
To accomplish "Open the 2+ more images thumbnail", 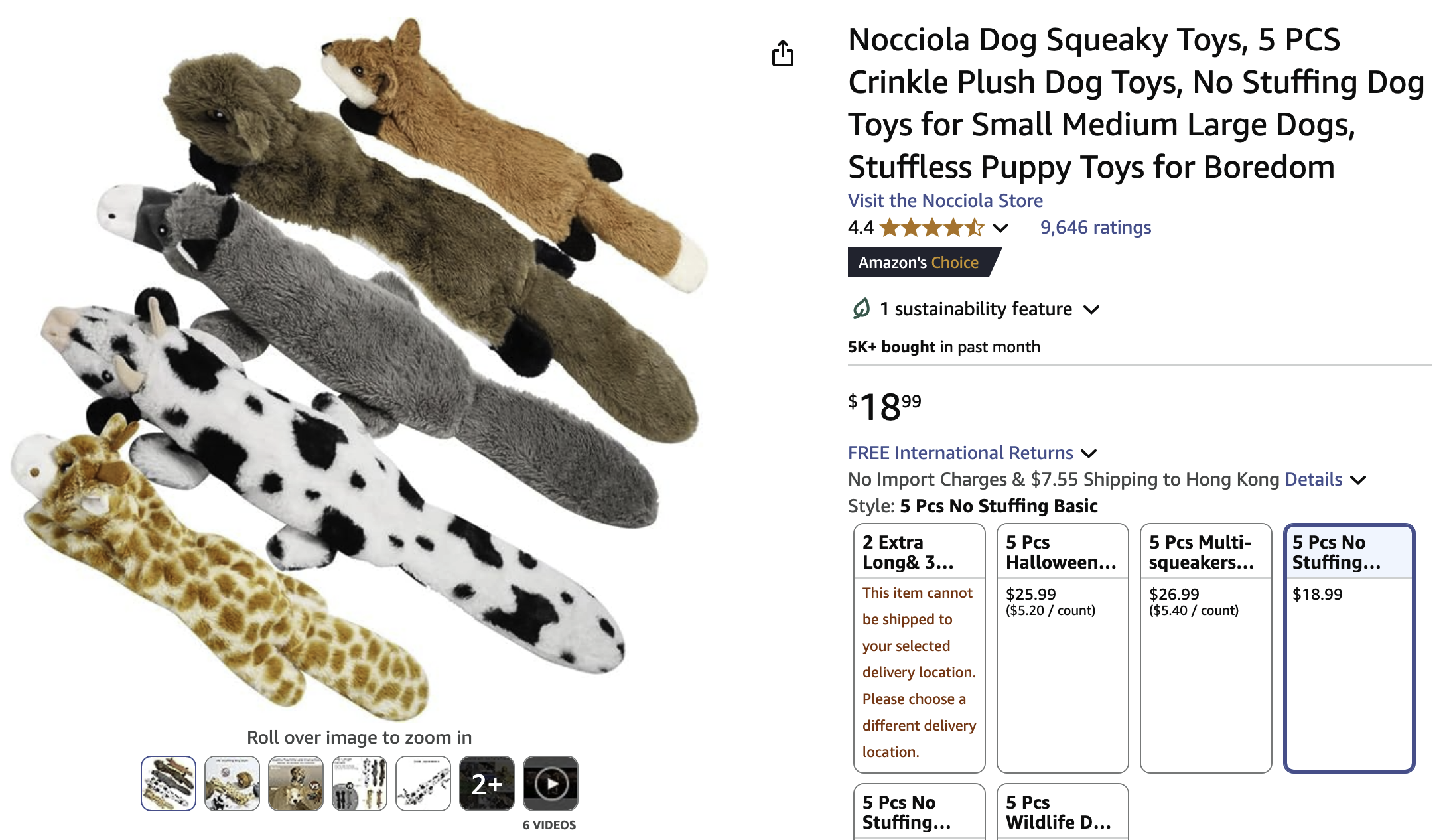I will tap(486, 784).
